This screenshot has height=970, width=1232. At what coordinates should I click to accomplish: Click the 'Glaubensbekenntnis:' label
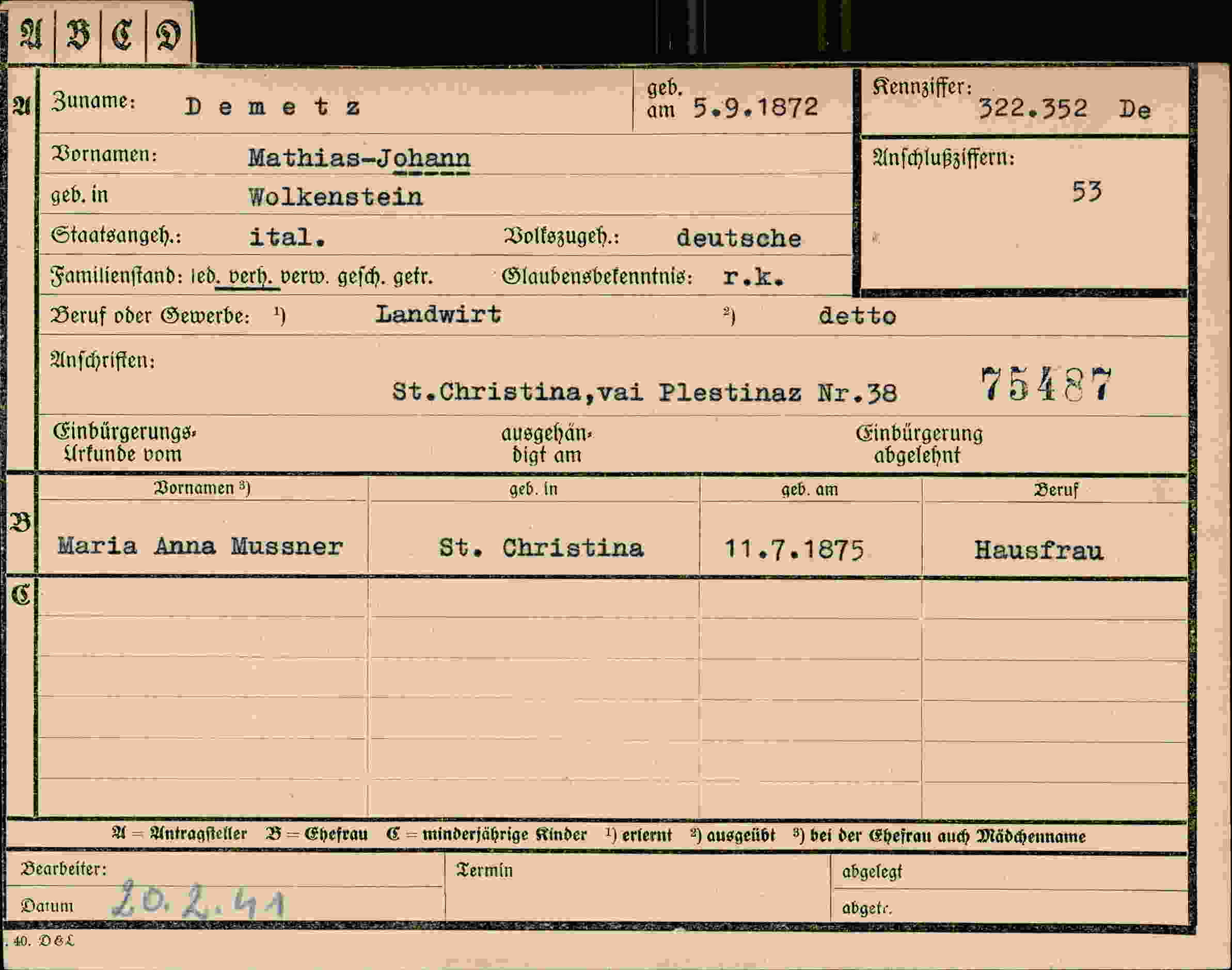597,276
